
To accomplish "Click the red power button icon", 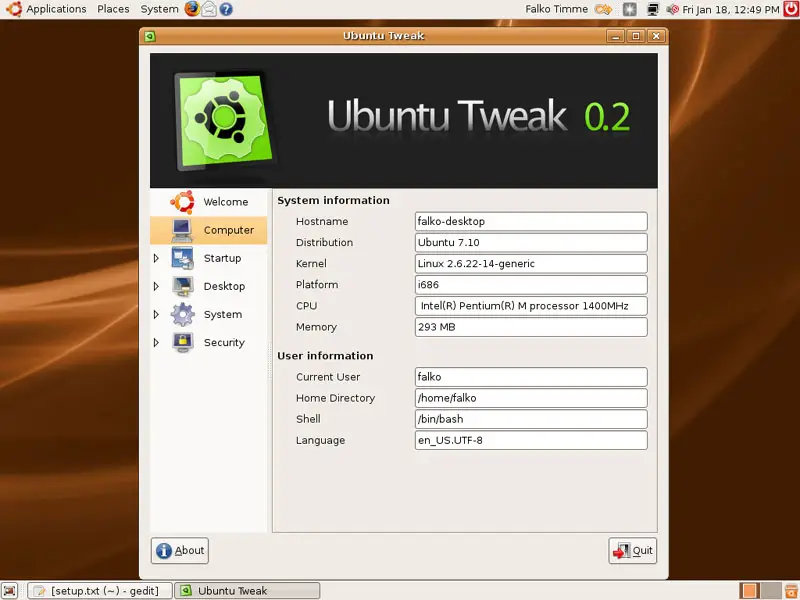I will 791,9.
